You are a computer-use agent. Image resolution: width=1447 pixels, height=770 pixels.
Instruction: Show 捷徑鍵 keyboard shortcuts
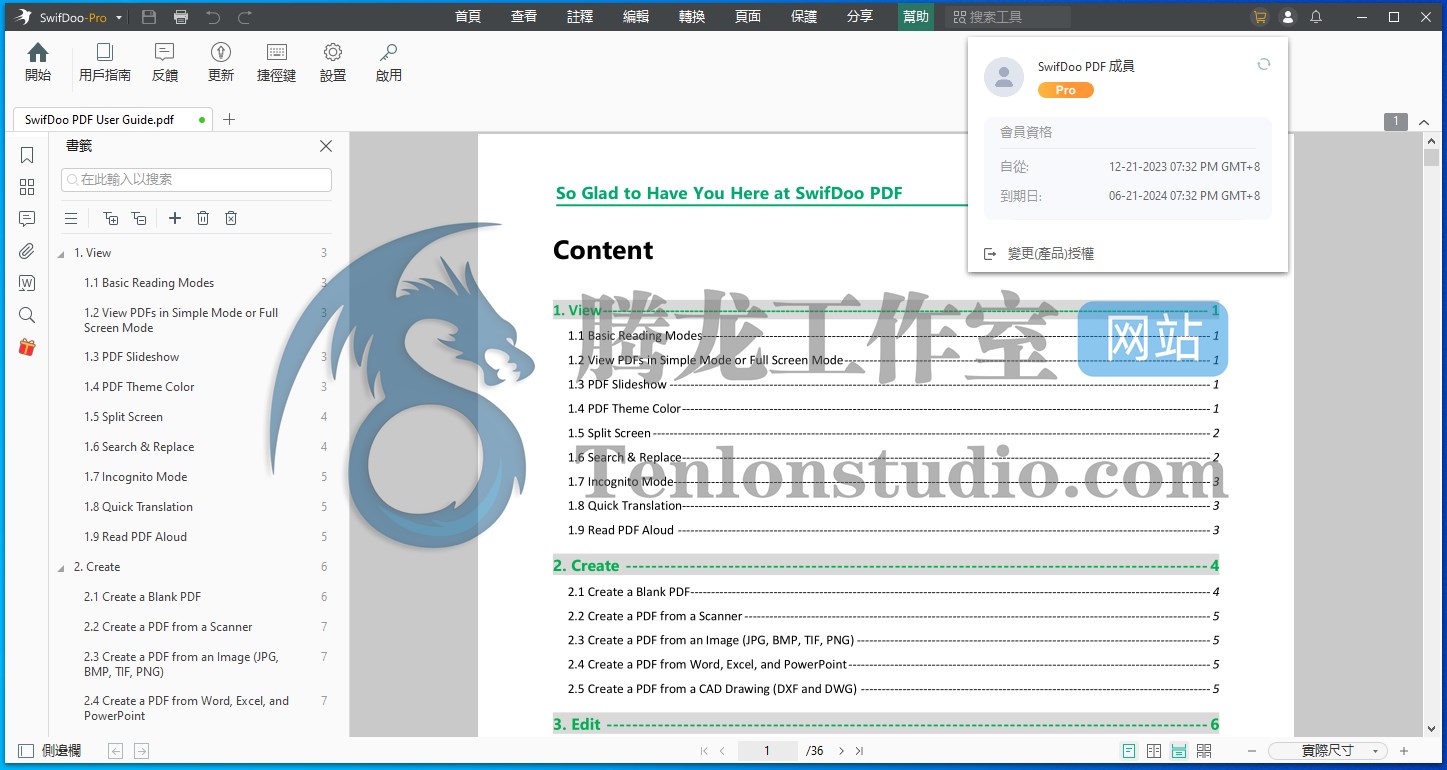(277, 62)
